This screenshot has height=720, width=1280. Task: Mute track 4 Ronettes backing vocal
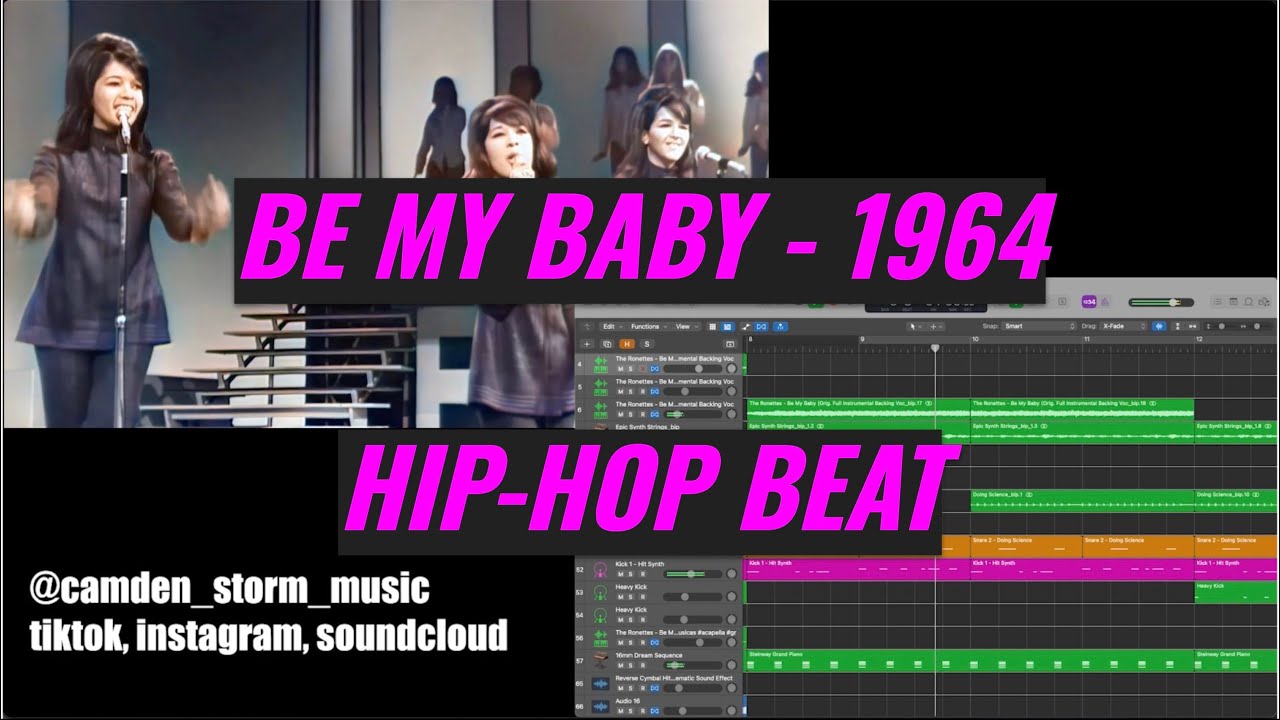click(620, 369)
